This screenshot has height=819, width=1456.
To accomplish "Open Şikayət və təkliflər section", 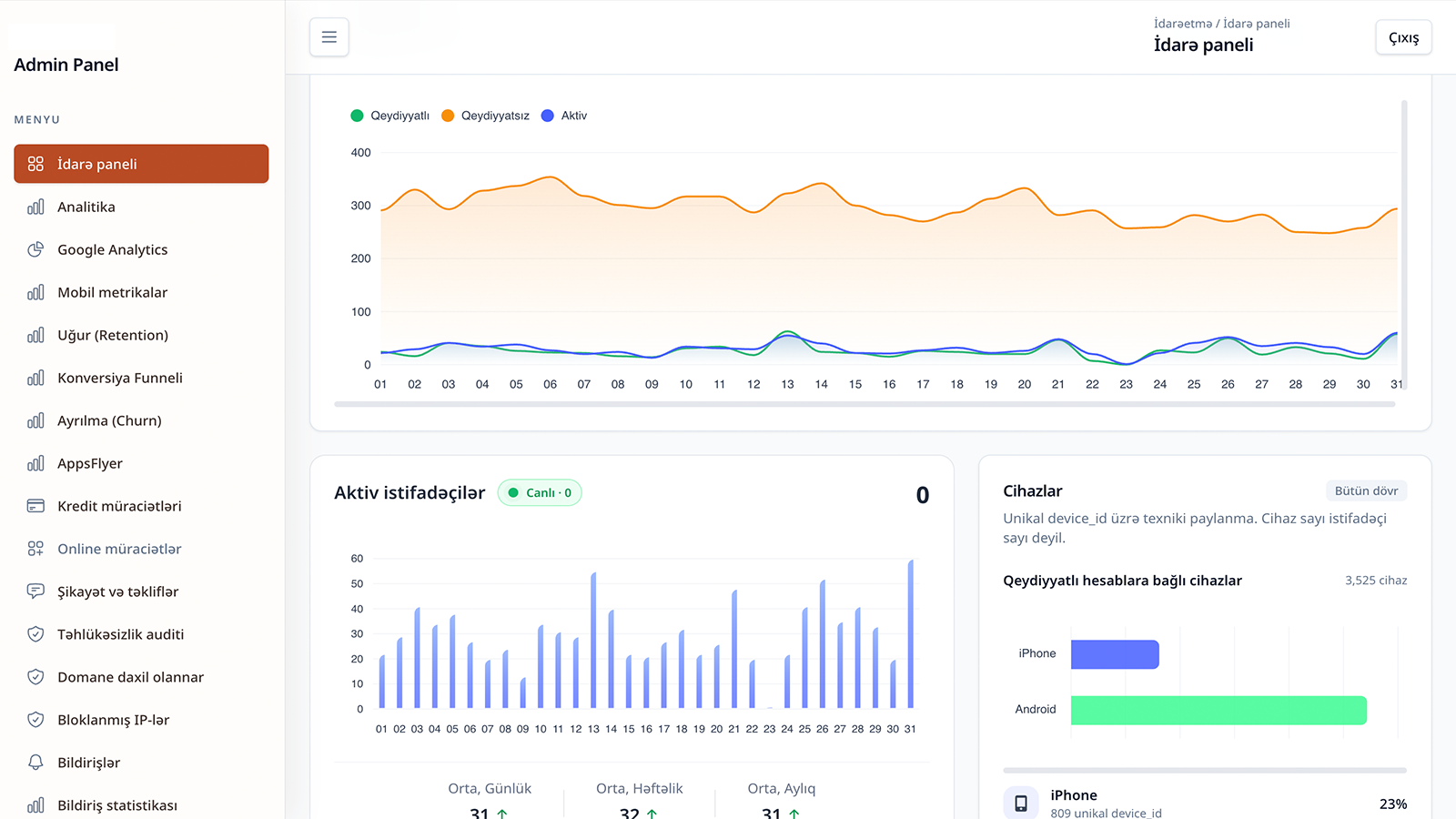I will click(141, 591).
